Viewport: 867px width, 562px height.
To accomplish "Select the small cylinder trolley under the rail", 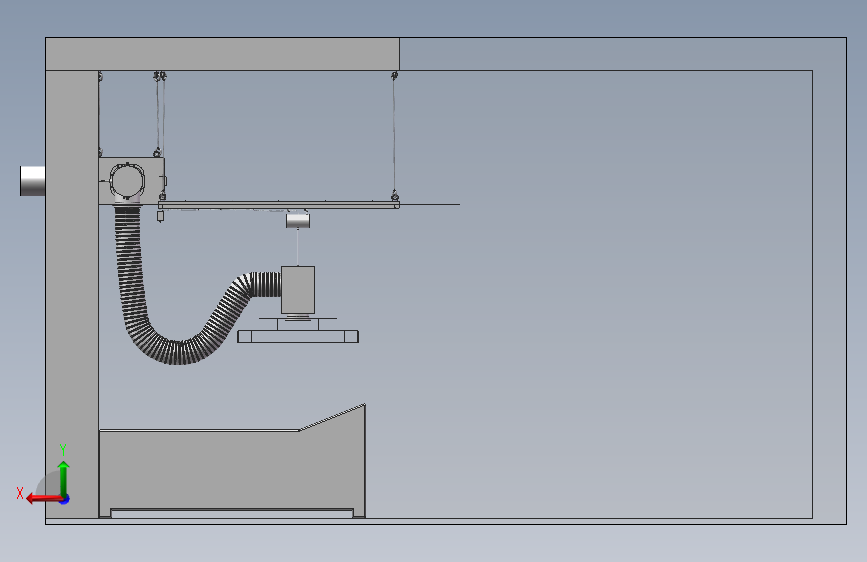I will [298, 221].
